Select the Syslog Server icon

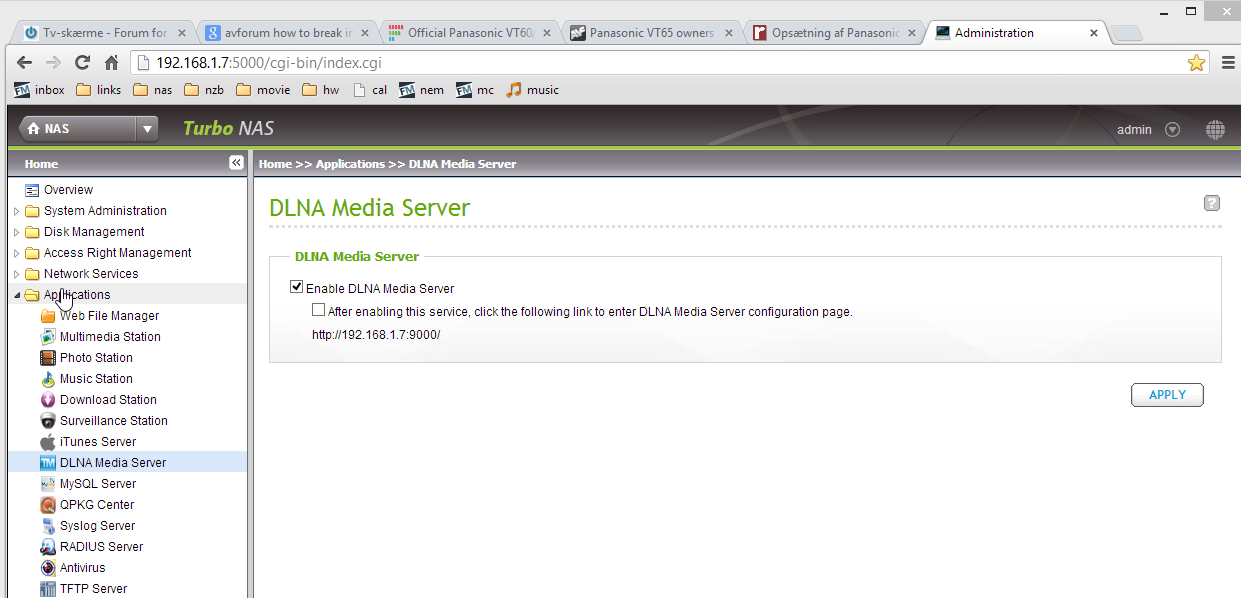point(48,526)
